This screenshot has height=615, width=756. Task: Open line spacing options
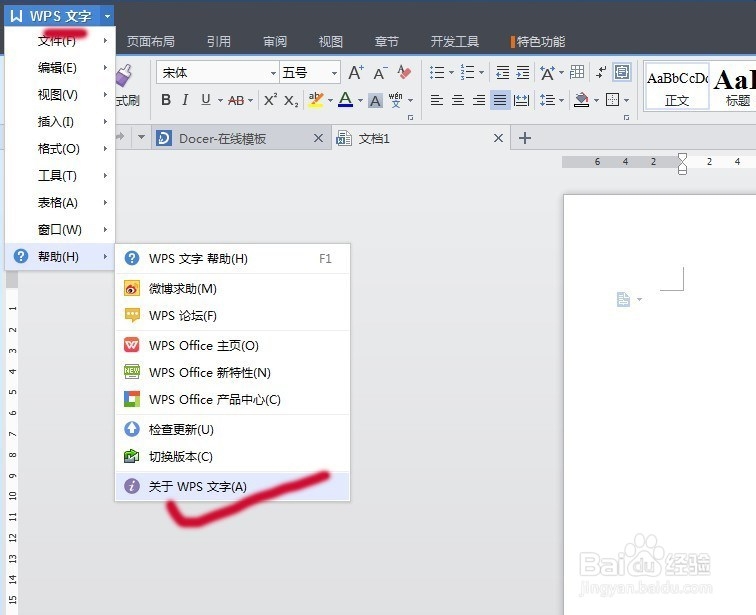[547, 100]
